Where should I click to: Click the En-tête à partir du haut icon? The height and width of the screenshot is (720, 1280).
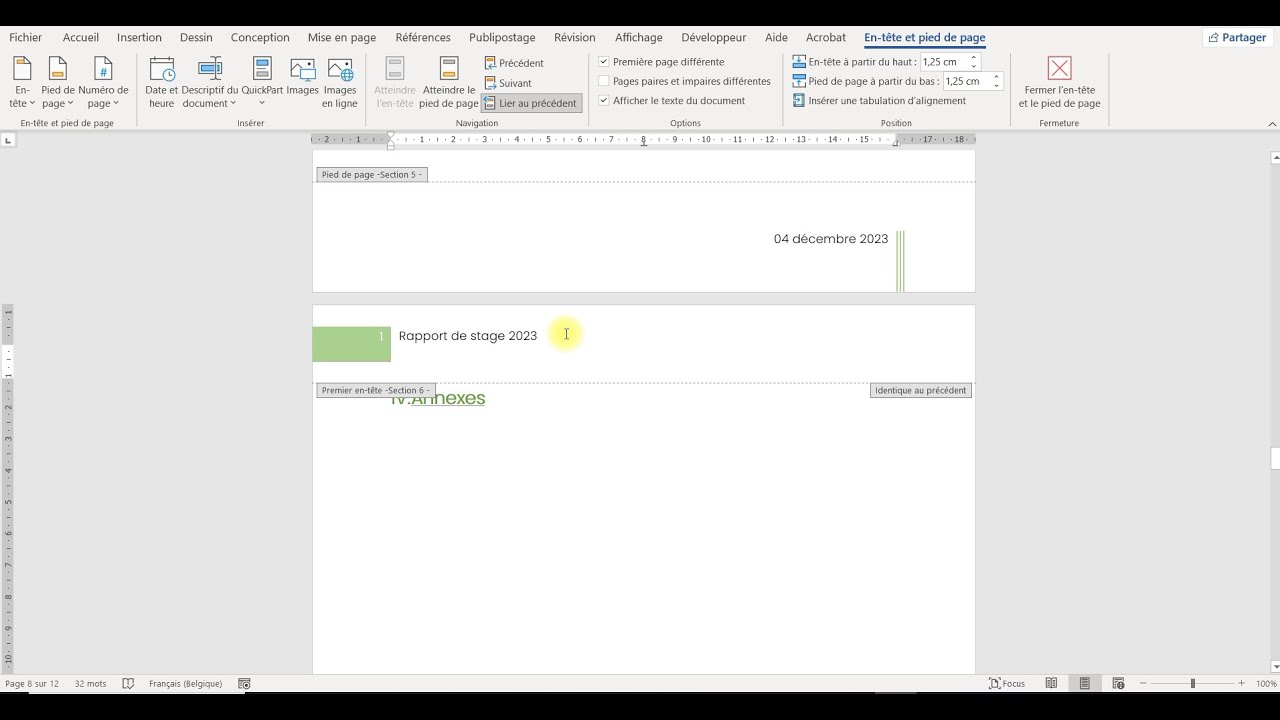(x=799, y=62)
